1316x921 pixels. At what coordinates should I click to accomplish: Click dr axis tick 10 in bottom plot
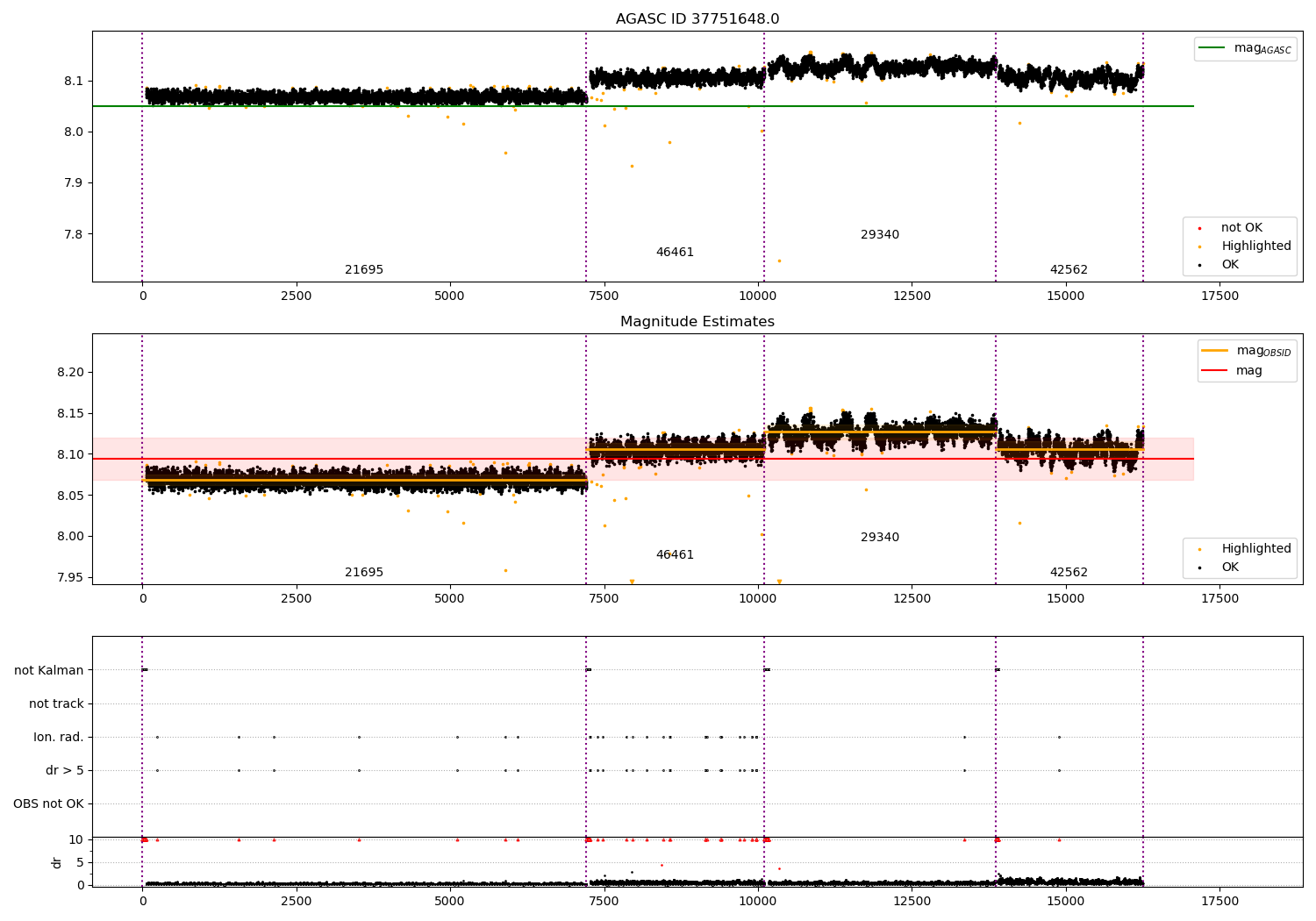pyautogui.click(x=76, y=840)
